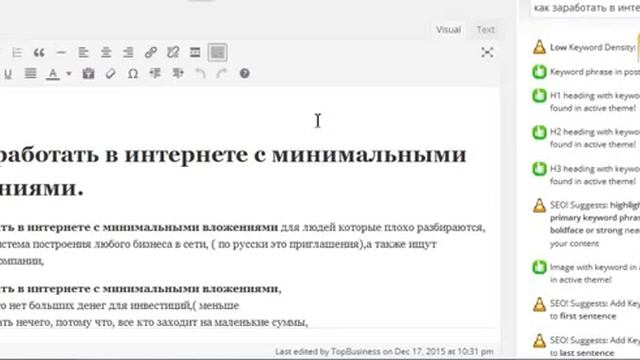Click green icon beside Image with keyword
640x360 pixels.
pos(539,267)
